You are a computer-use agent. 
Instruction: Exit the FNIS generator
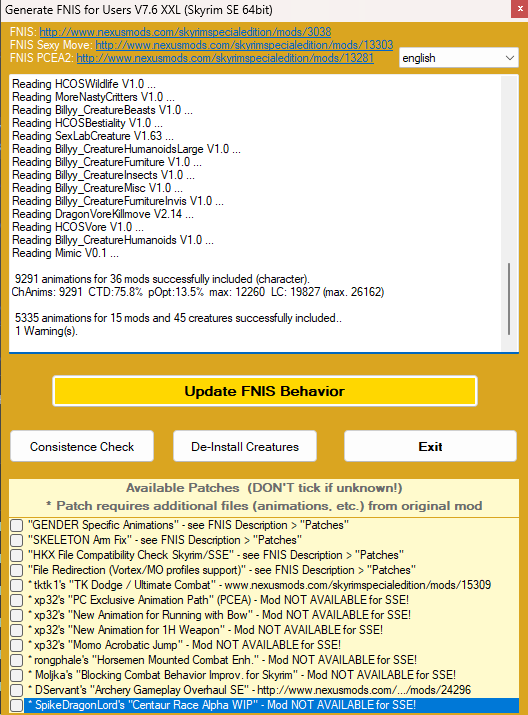click(430, 446)
